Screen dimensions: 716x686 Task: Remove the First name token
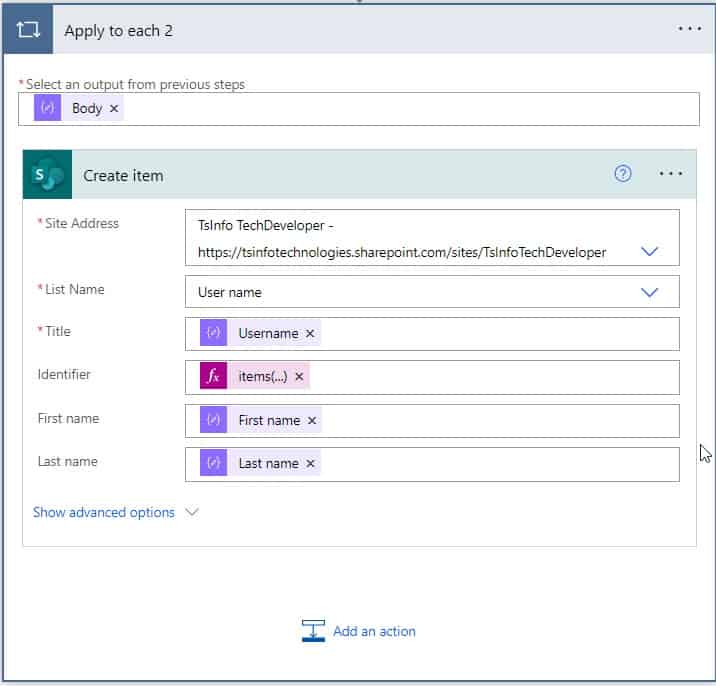pyautogui.click(x=312, y=420)
